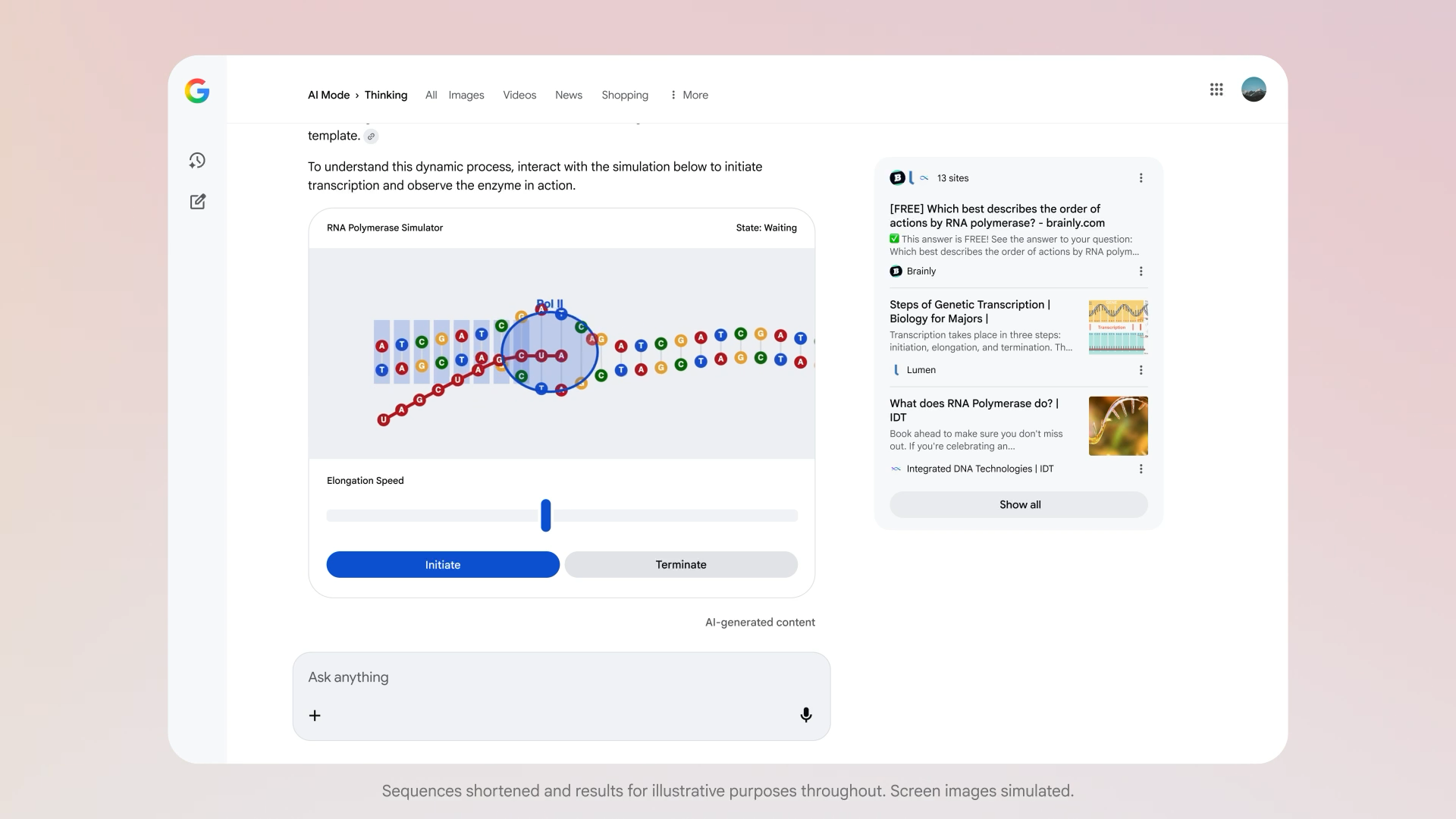This screenshot has height=819, width=1456.
Task: Click the Ask anything input field
Action: [x=561, y=677]
